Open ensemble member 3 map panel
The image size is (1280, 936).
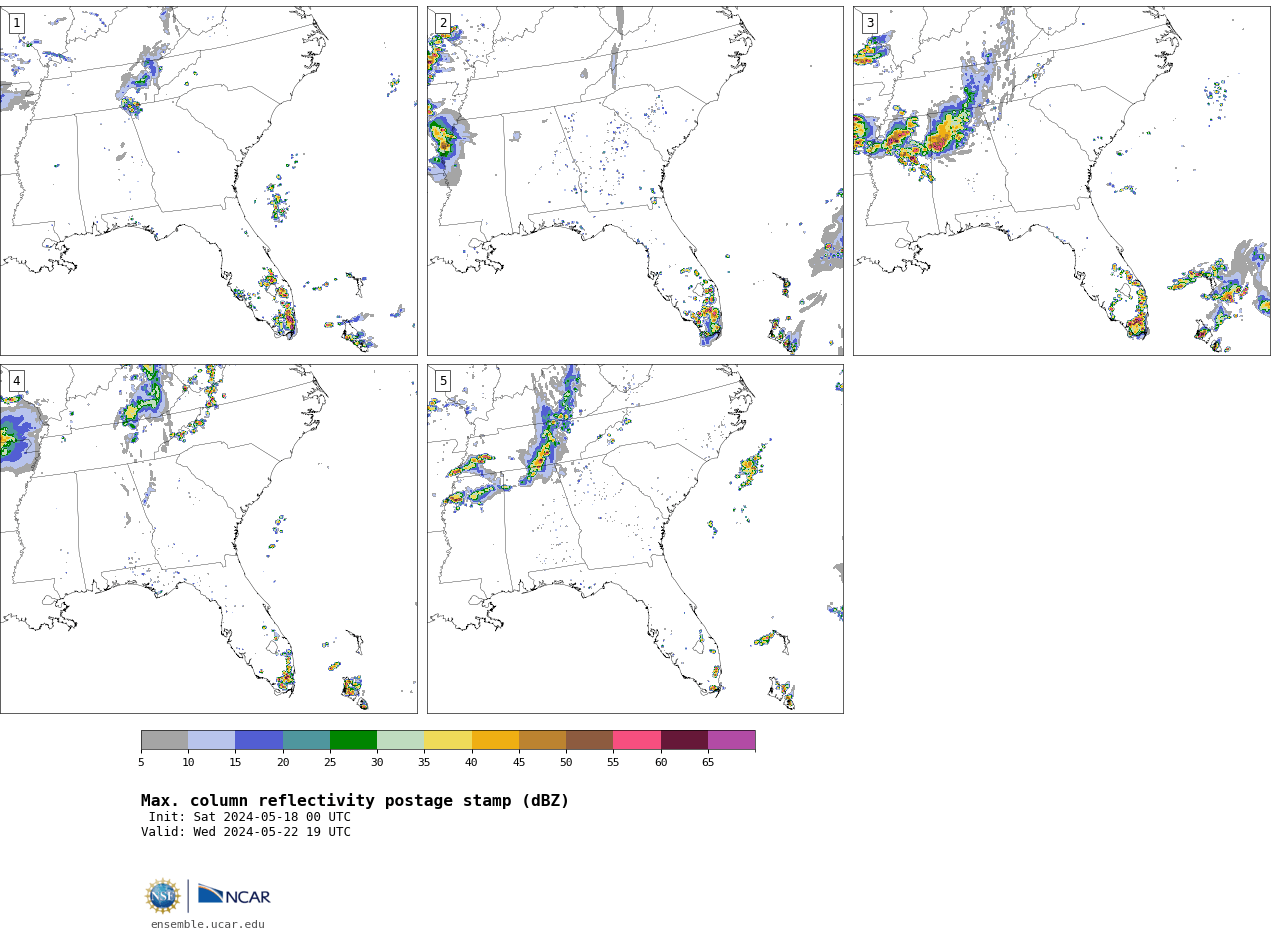[1061, 181]
